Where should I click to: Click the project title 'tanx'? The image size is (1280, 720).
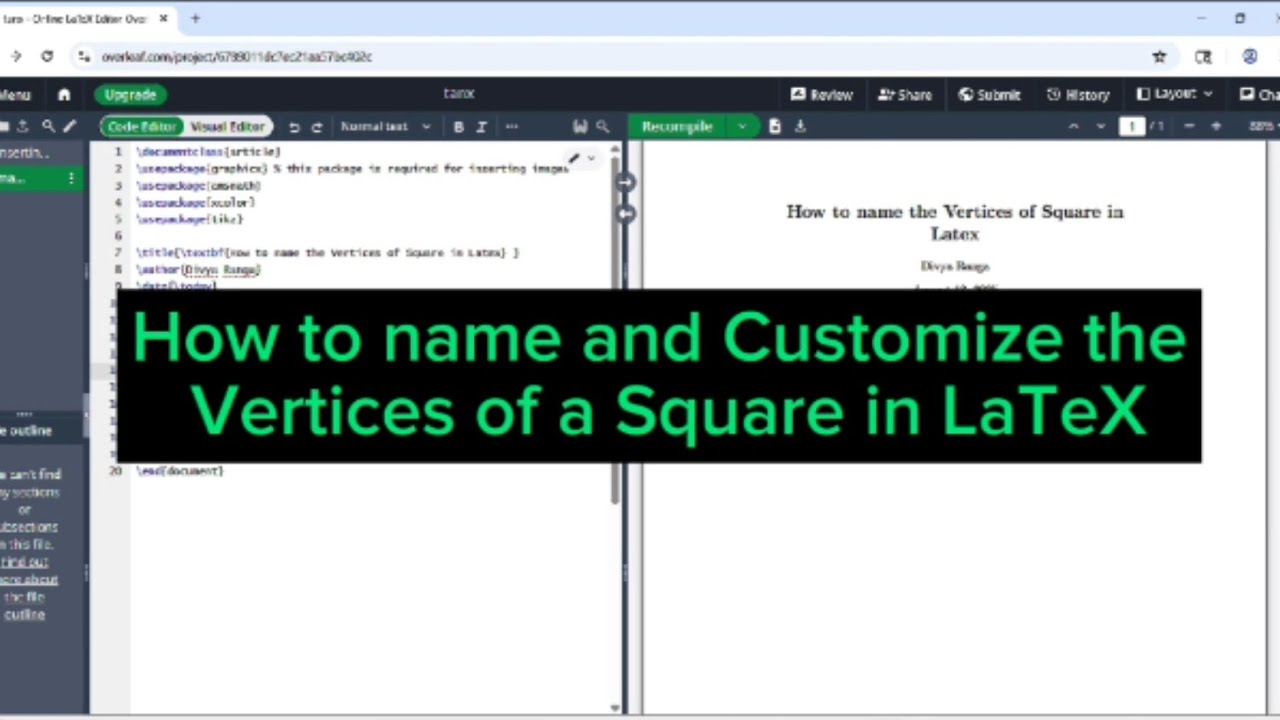pos(459,93)
